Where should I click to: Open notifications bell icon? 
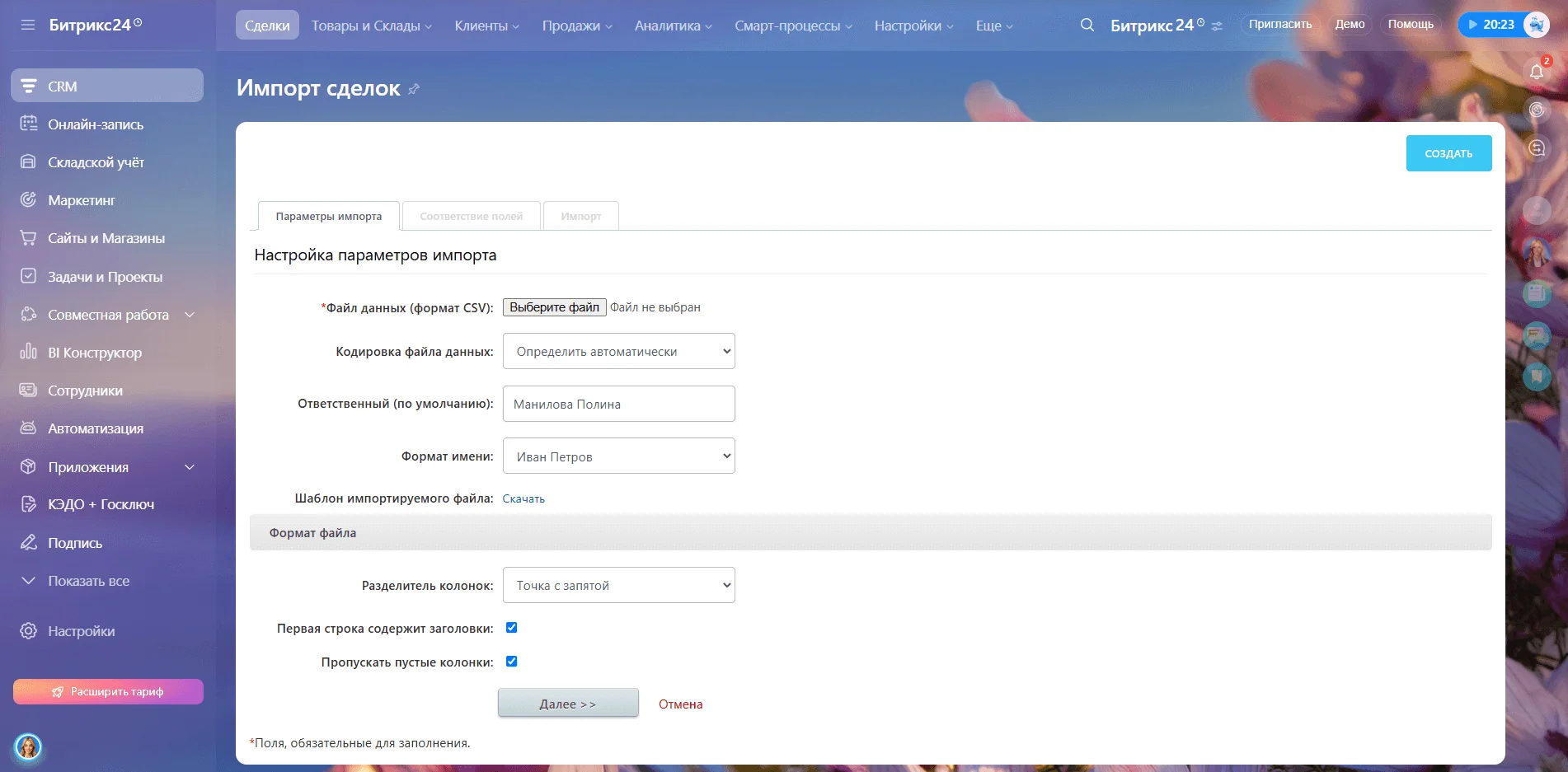[x=1537, y=72]
